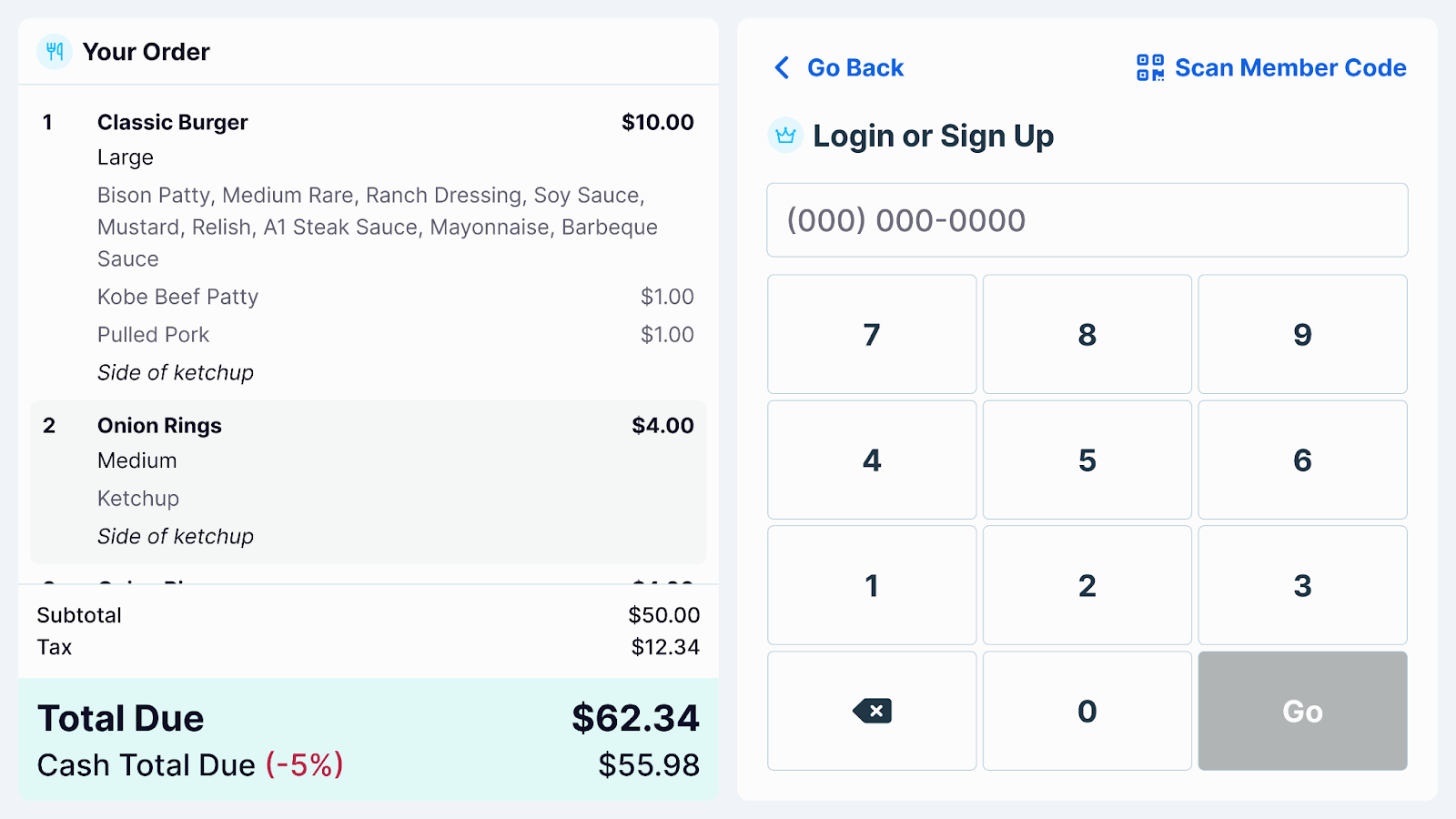Tap the QR code scan icon
Screen dimensions: 1456x819
click(x=1150, y=67)
